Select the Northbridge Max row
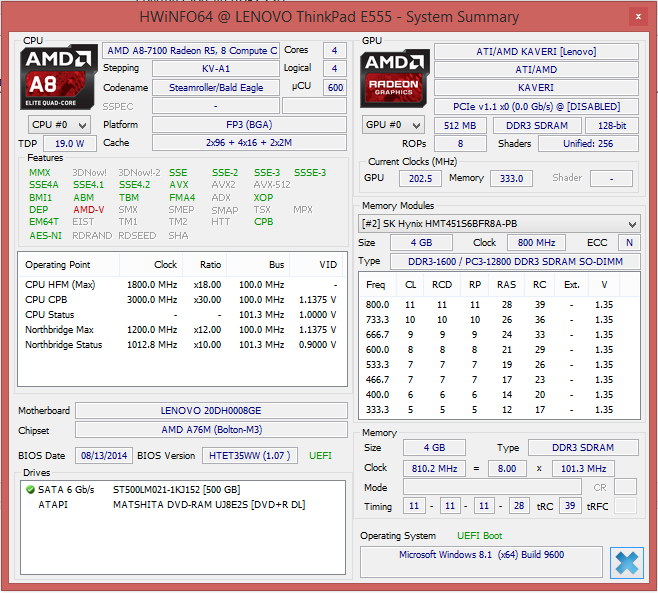 181,329
